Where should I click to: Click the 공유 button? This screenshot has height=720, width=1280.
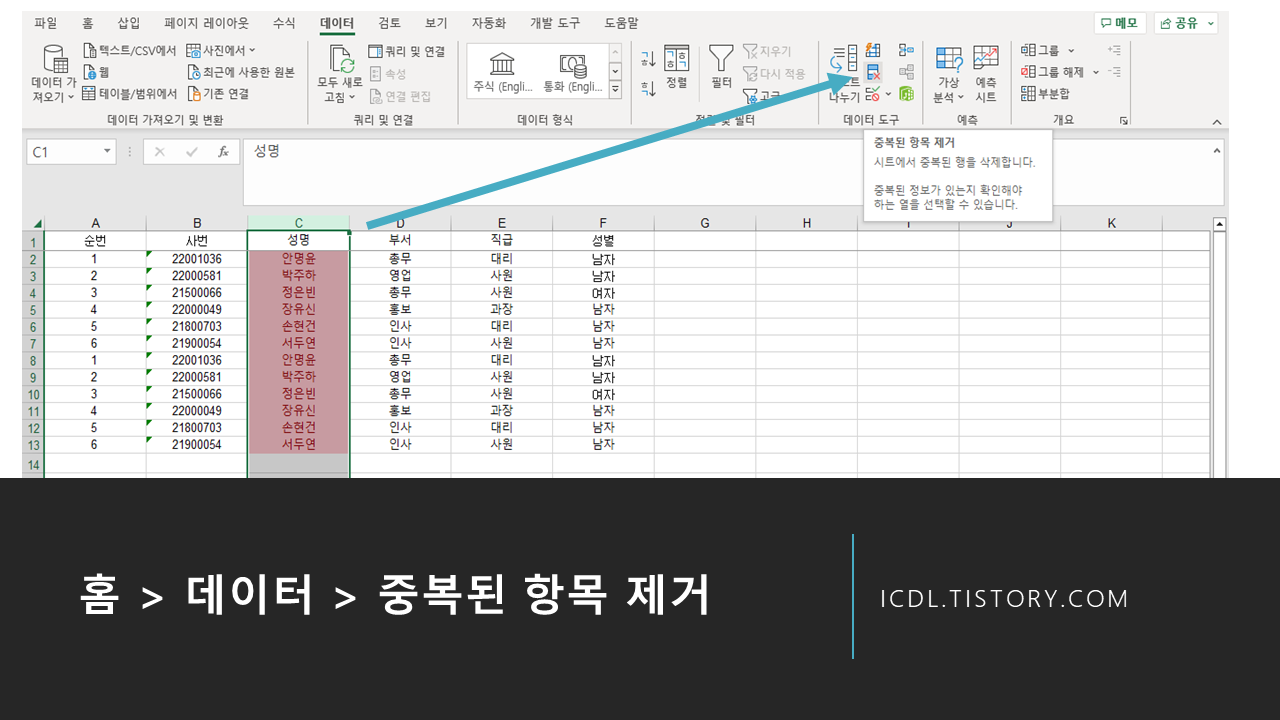1182,22
